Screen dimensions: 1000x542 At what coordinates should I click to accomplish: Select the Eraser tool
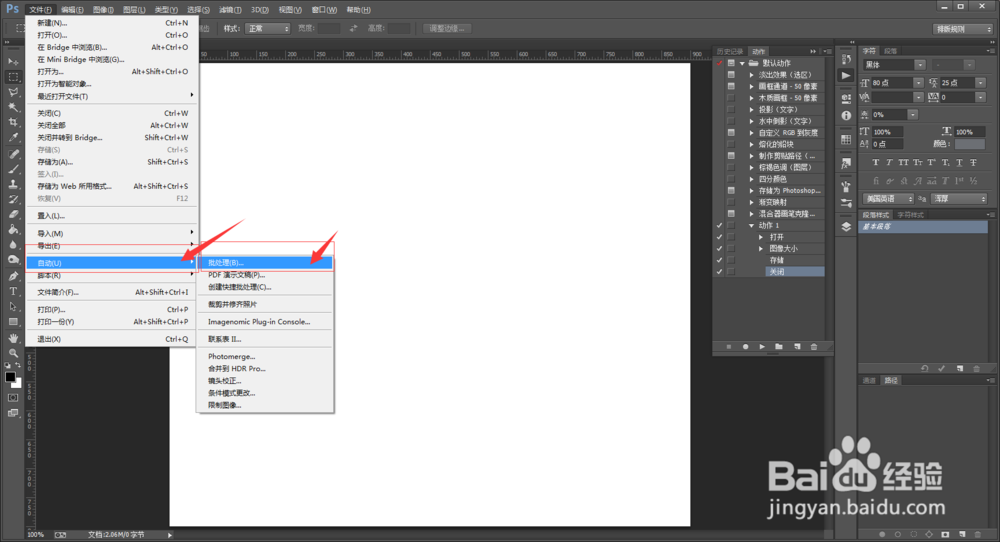click(13, 215)
